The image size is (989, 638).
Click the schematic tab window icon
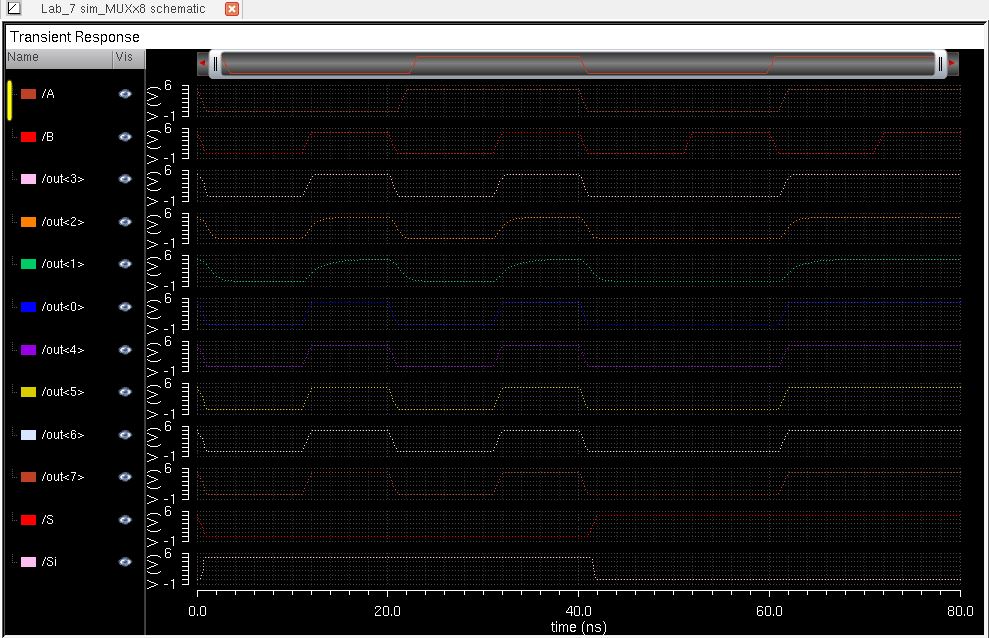pos(14,8)
